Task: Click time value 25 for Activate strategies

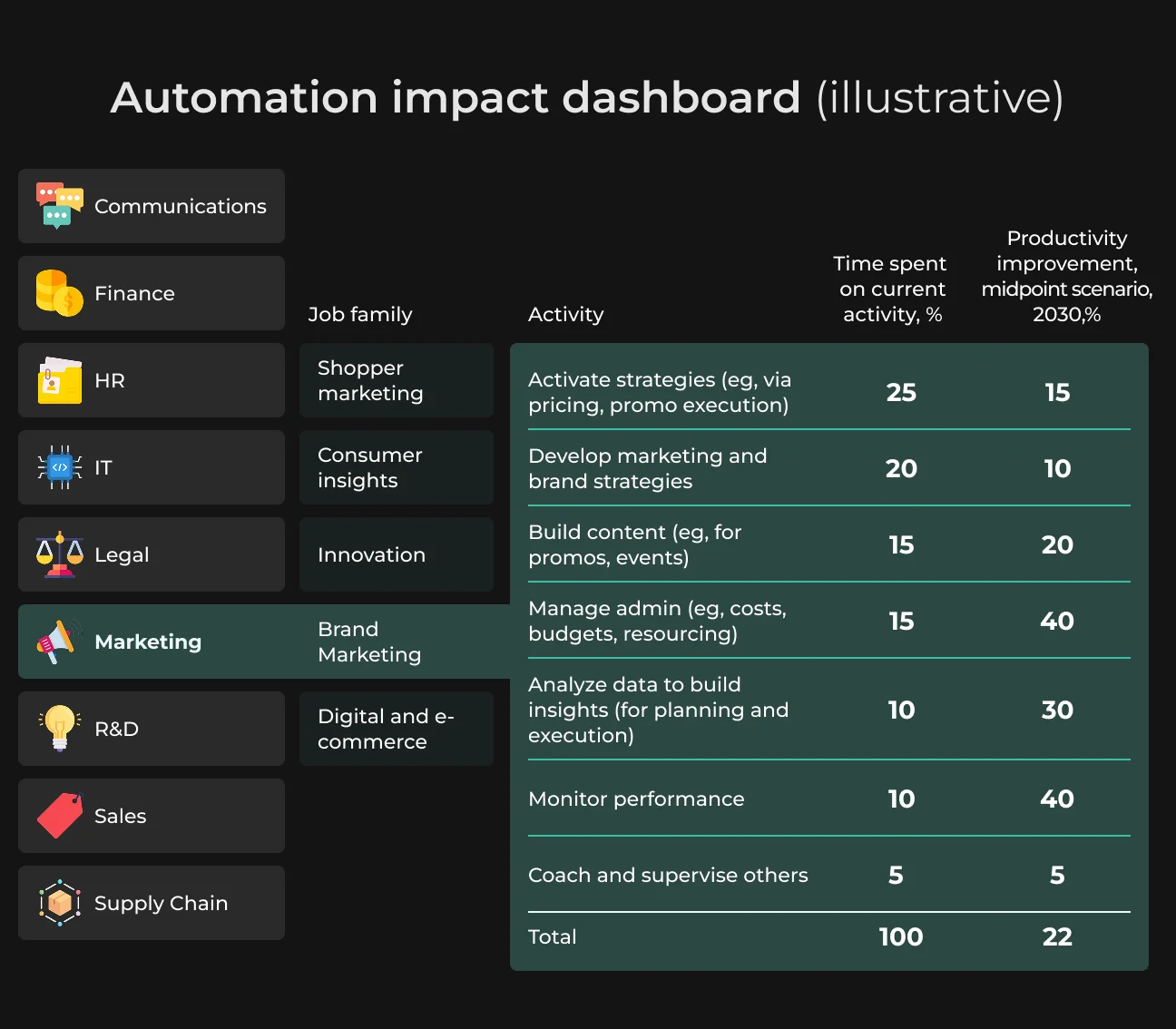Action: pyautogui.click(x=901, y=392)
